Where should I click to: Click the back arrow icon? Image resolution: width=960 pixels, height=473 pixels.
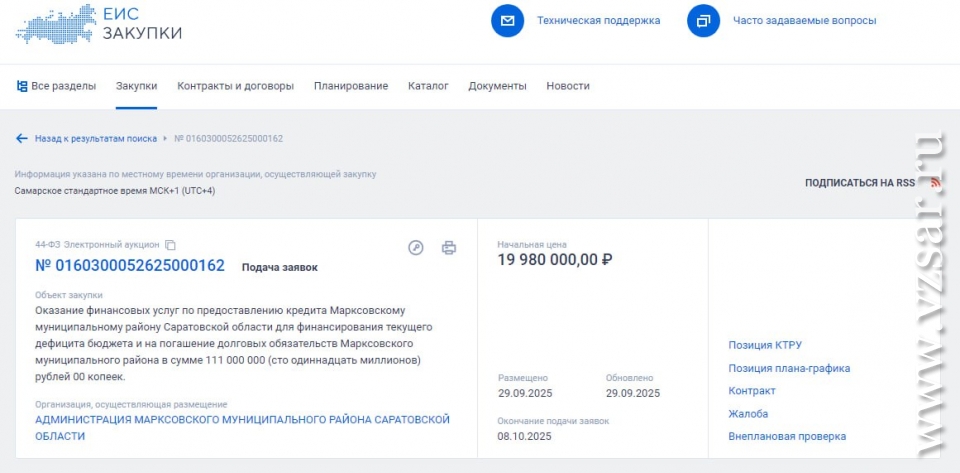coord(21,138)
